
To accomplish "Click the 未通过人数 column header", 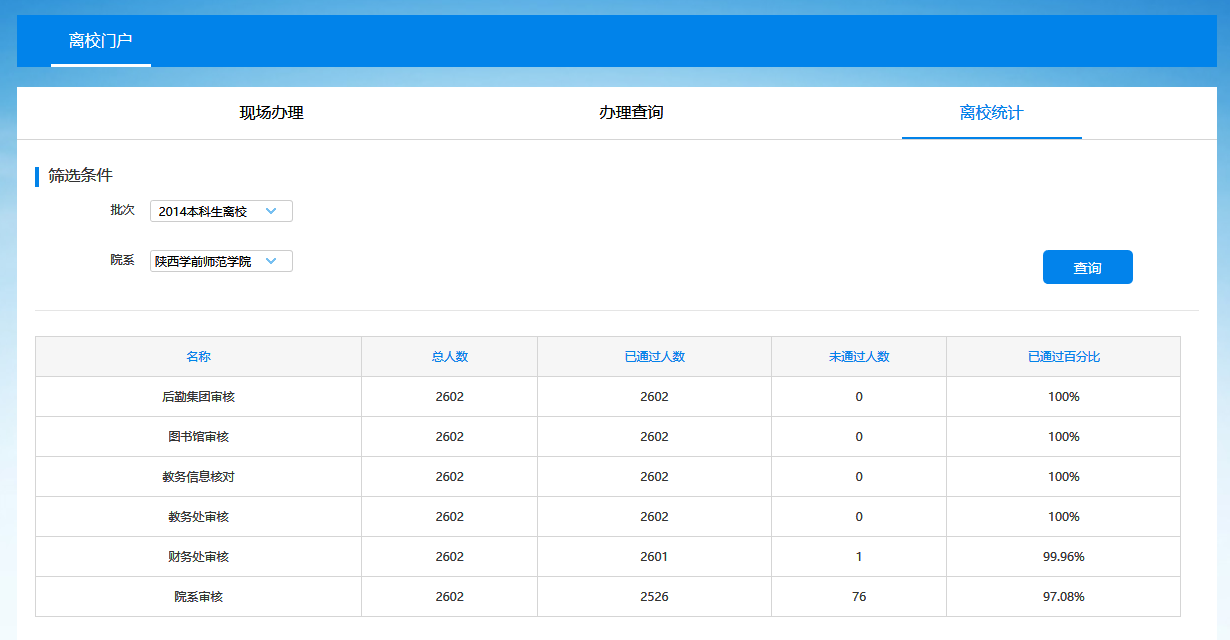I will tap(858, 357).
